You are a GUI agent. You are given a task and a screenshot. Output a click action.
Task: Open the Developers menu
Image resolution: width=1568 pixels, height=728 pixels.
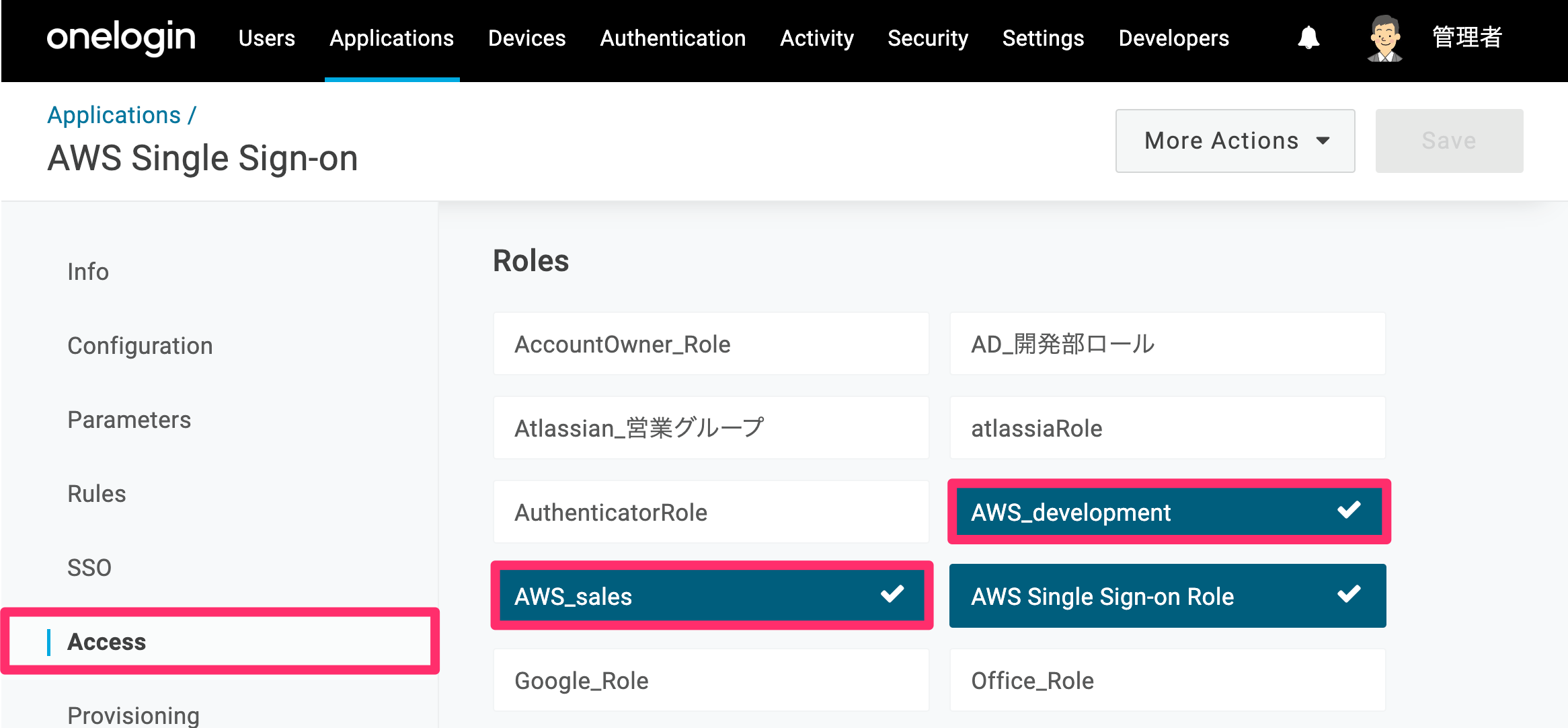[1174, 38]
